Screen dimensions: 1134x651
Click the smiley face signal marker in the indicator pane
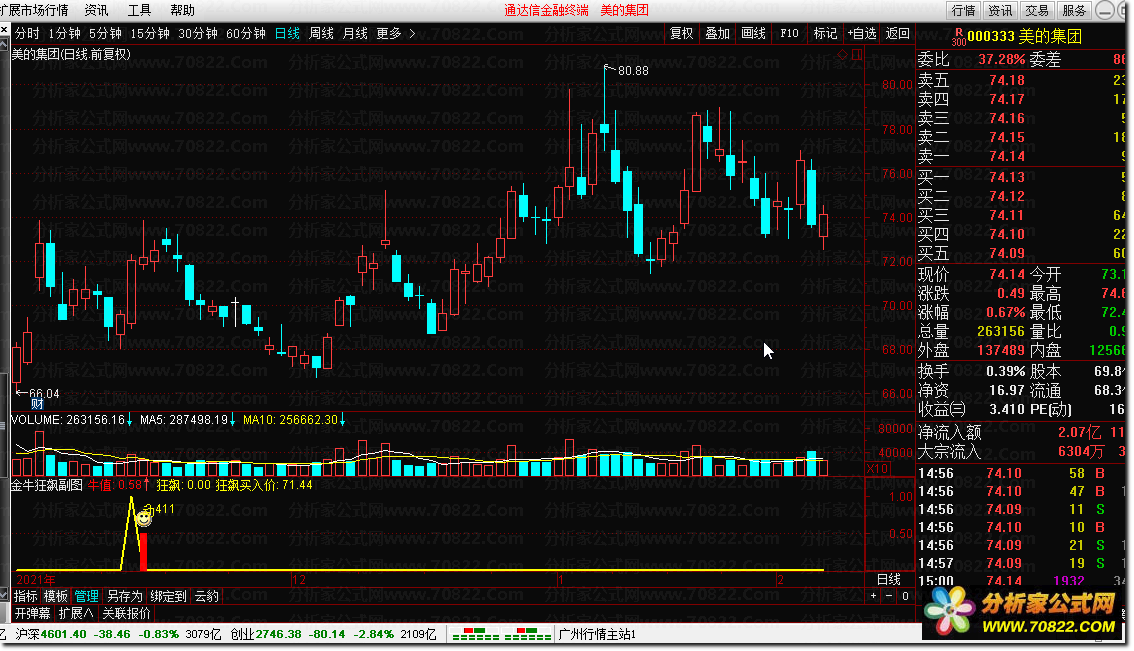click(144, 517)
